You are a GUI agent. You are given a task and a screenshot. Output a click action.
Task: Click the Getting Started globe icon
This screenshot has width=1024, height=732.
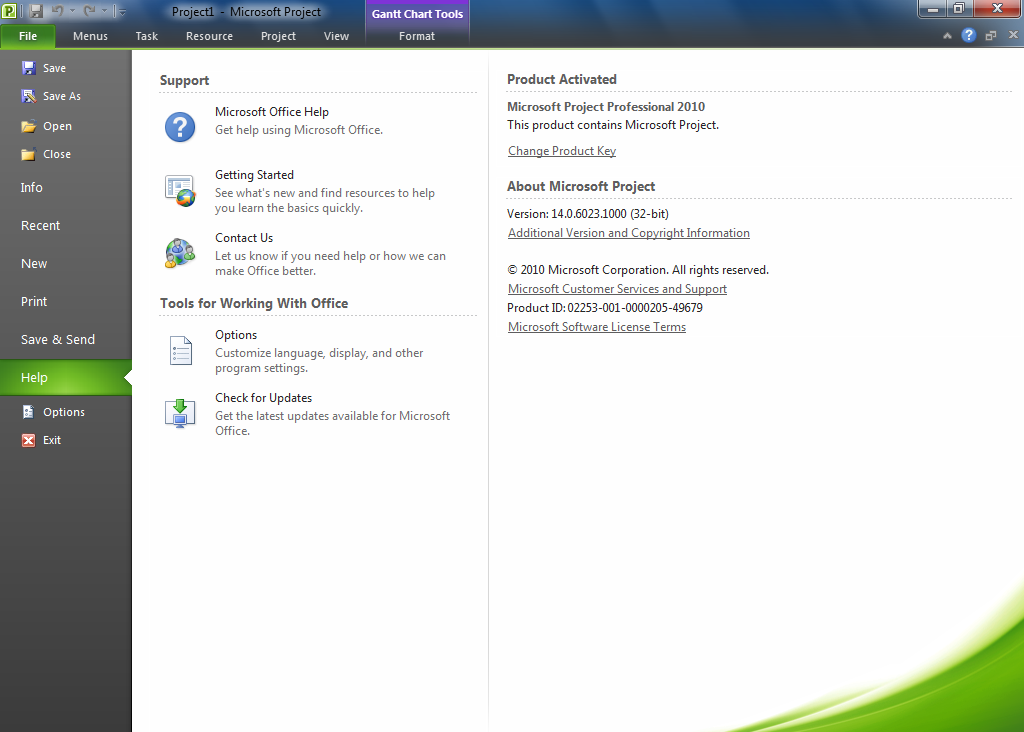coord(180,191)
